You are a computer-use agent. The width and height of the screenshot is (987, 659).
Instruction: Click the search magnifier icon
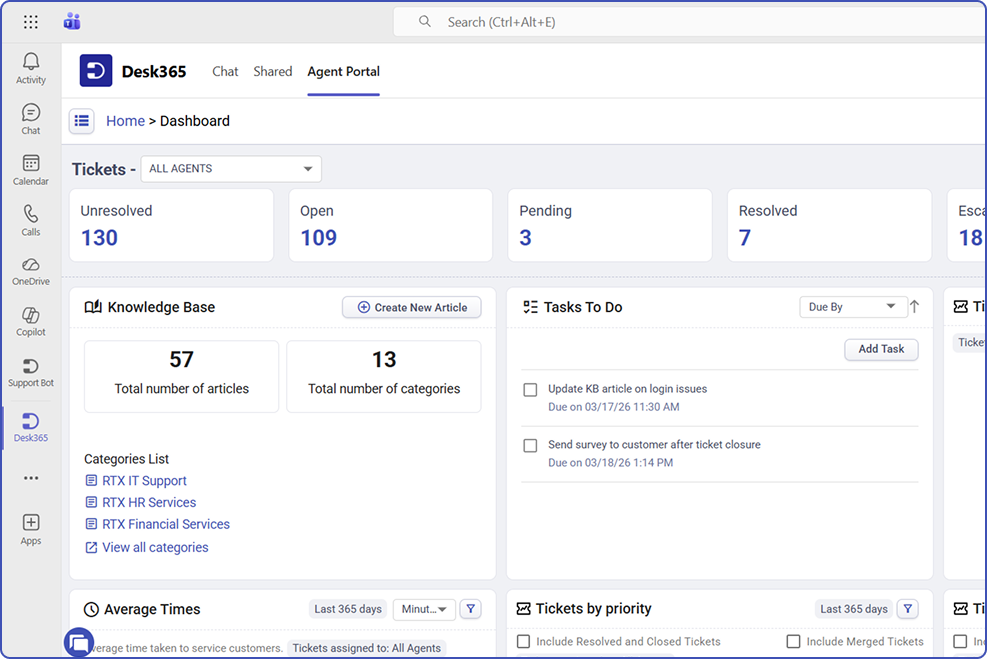click(425, 21)
